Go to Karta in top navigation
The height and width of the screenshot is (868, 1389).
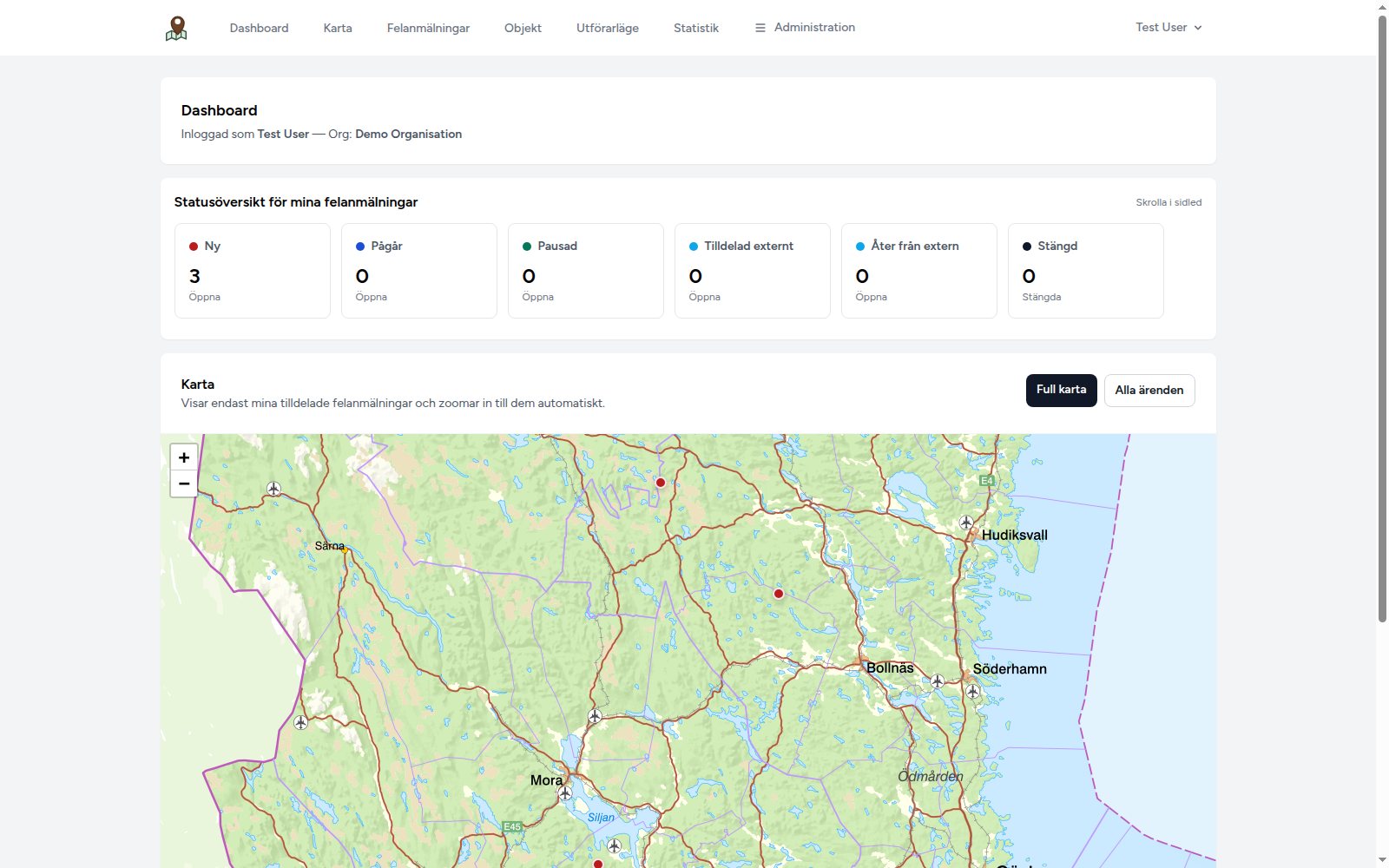338,28
